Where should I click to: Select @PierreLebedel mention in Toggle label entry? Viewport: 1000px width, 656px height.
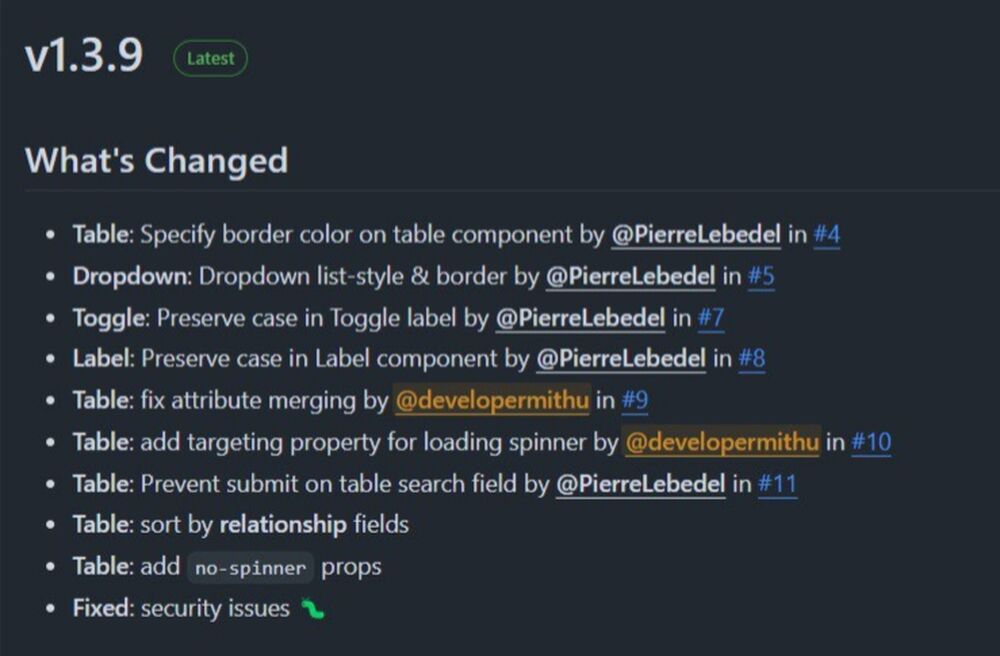click(581, 318)
